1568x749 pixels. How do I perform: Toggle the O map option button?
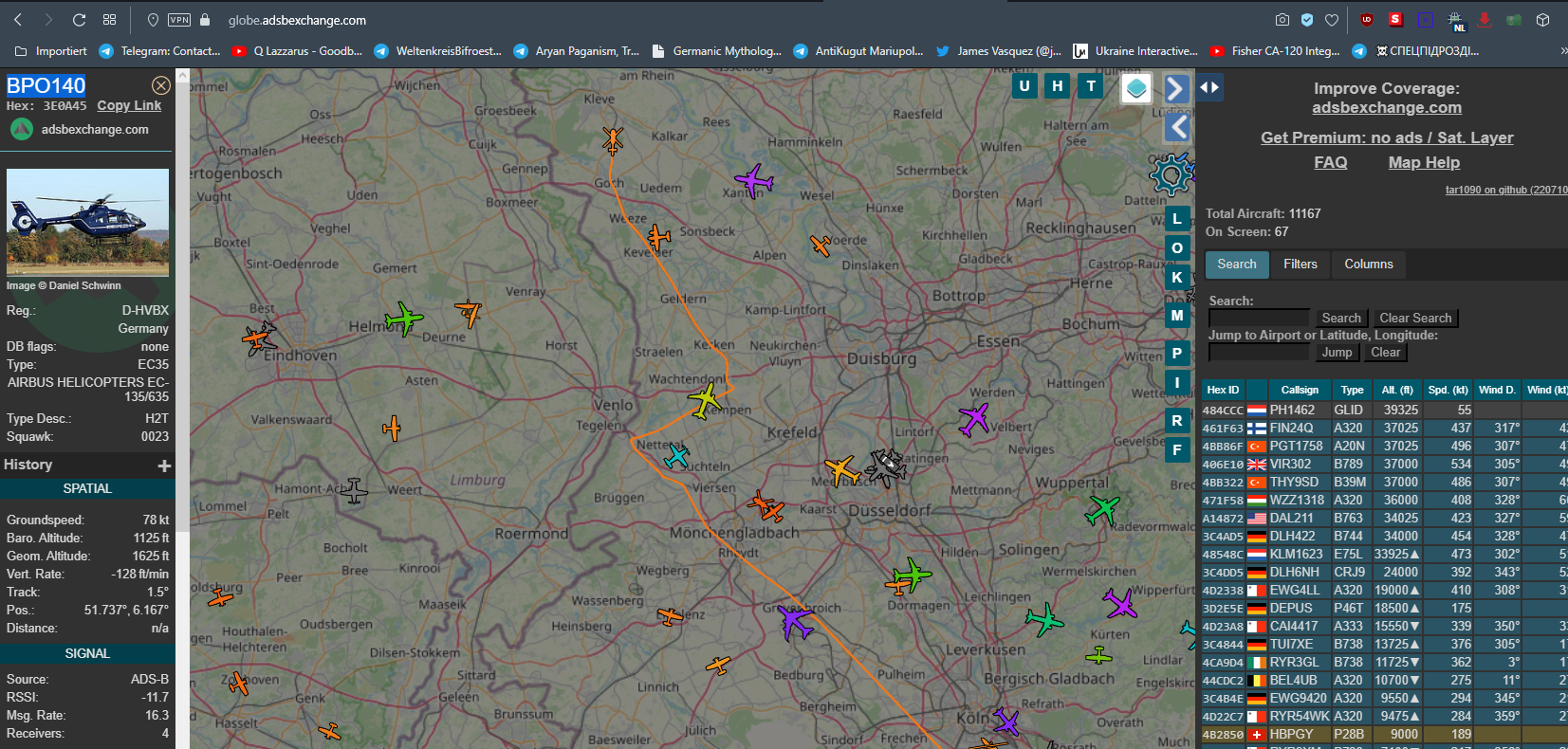click(1177, 248)
